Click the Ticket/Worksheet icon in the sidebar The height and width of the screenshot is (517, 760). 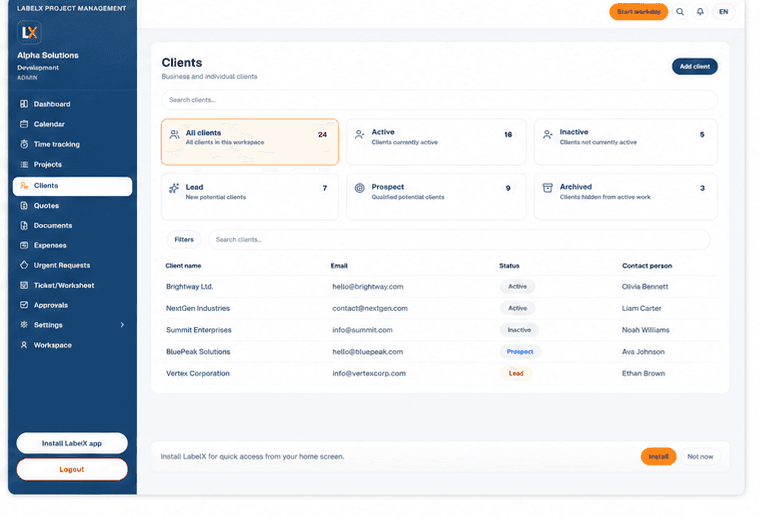pos(24,285)
